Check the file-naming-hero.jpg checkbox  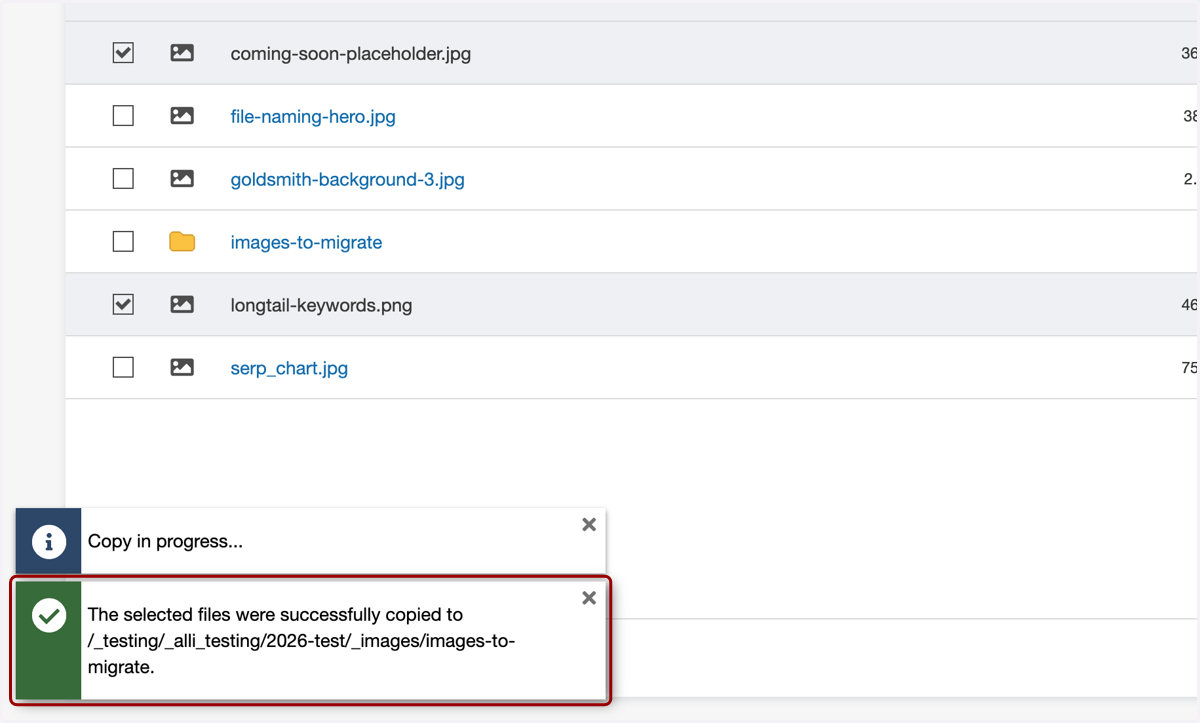tap(123, 116)
